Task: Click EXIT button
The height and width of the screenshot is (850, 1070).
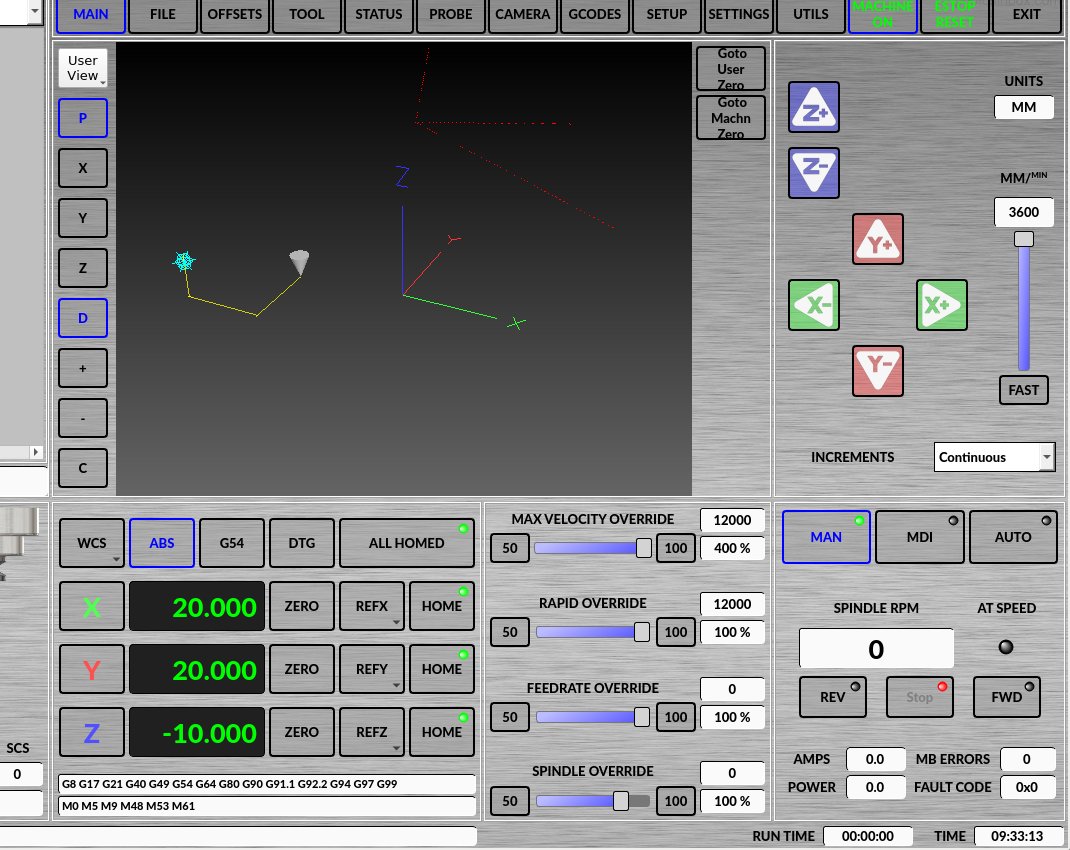Action: pos(1026,15)
